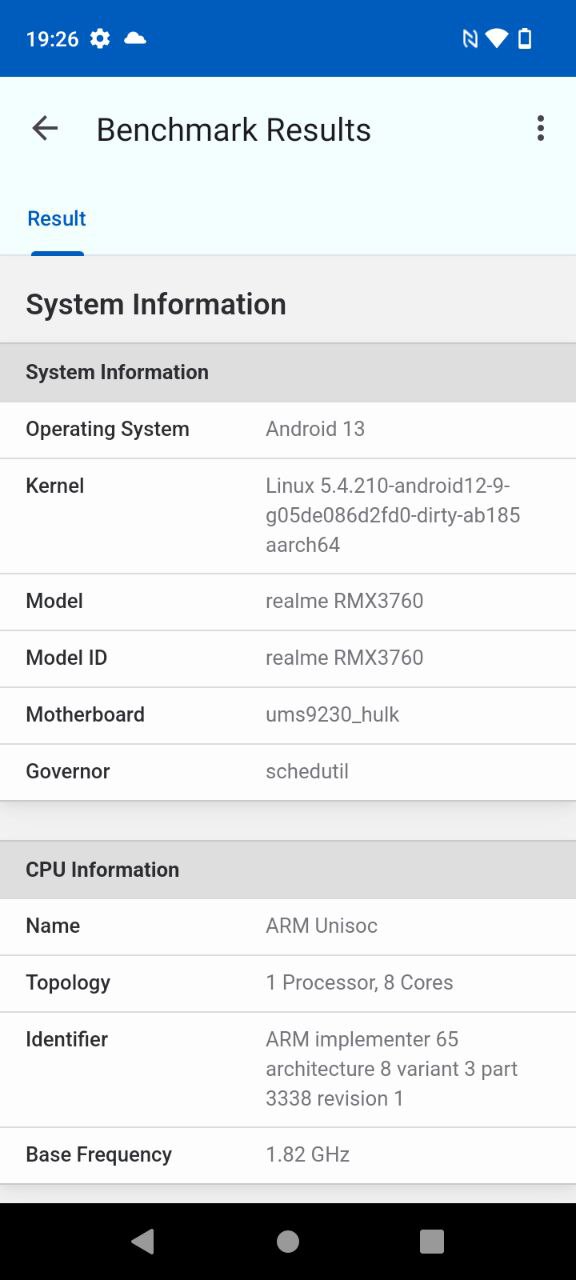Tap the back arrow icon
Image resolution: width=576 pixels, height=1280 pixels.
[45, 128]
